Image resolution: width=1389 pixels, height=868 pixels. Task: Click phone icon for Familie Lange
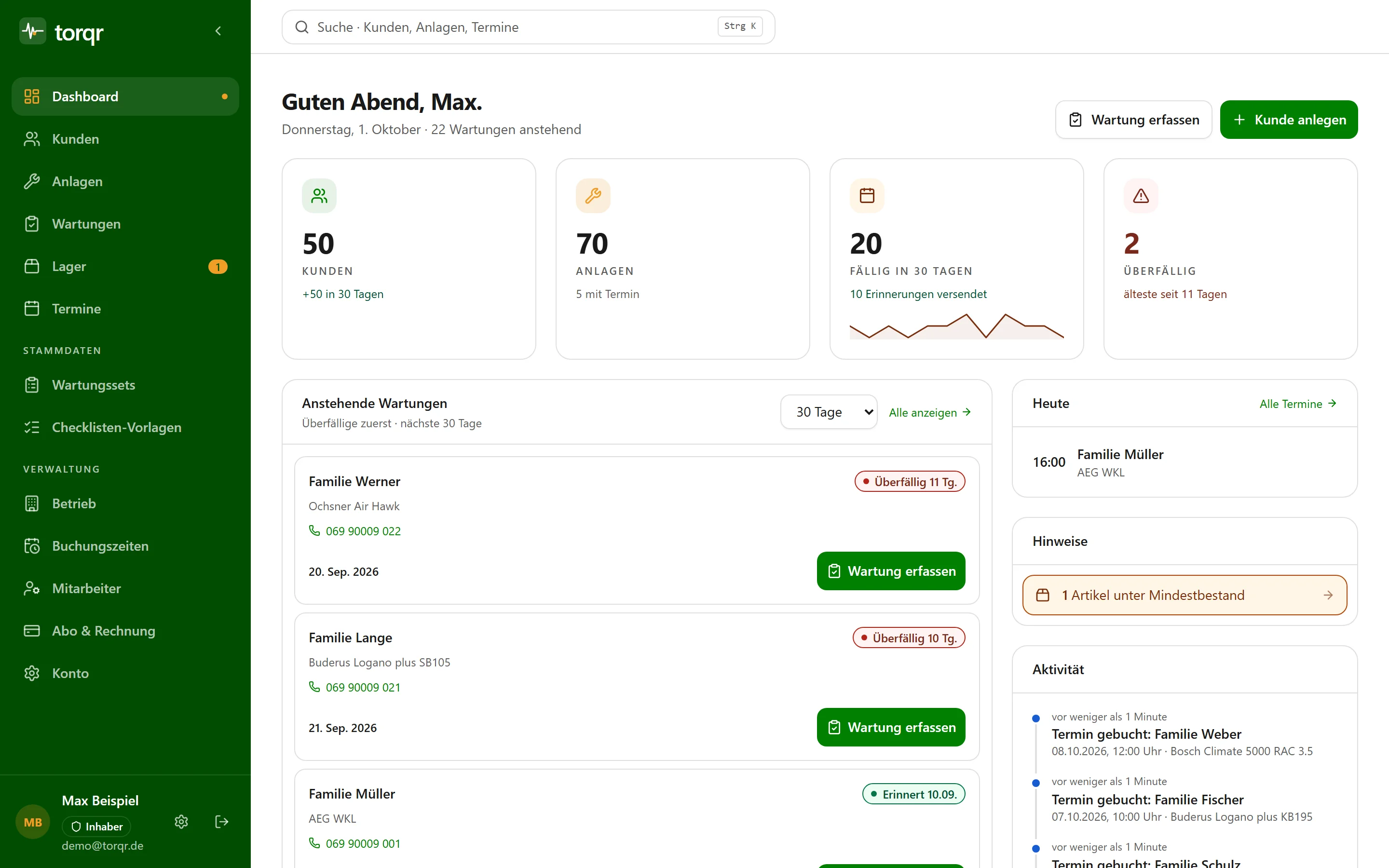coord(314,687)
